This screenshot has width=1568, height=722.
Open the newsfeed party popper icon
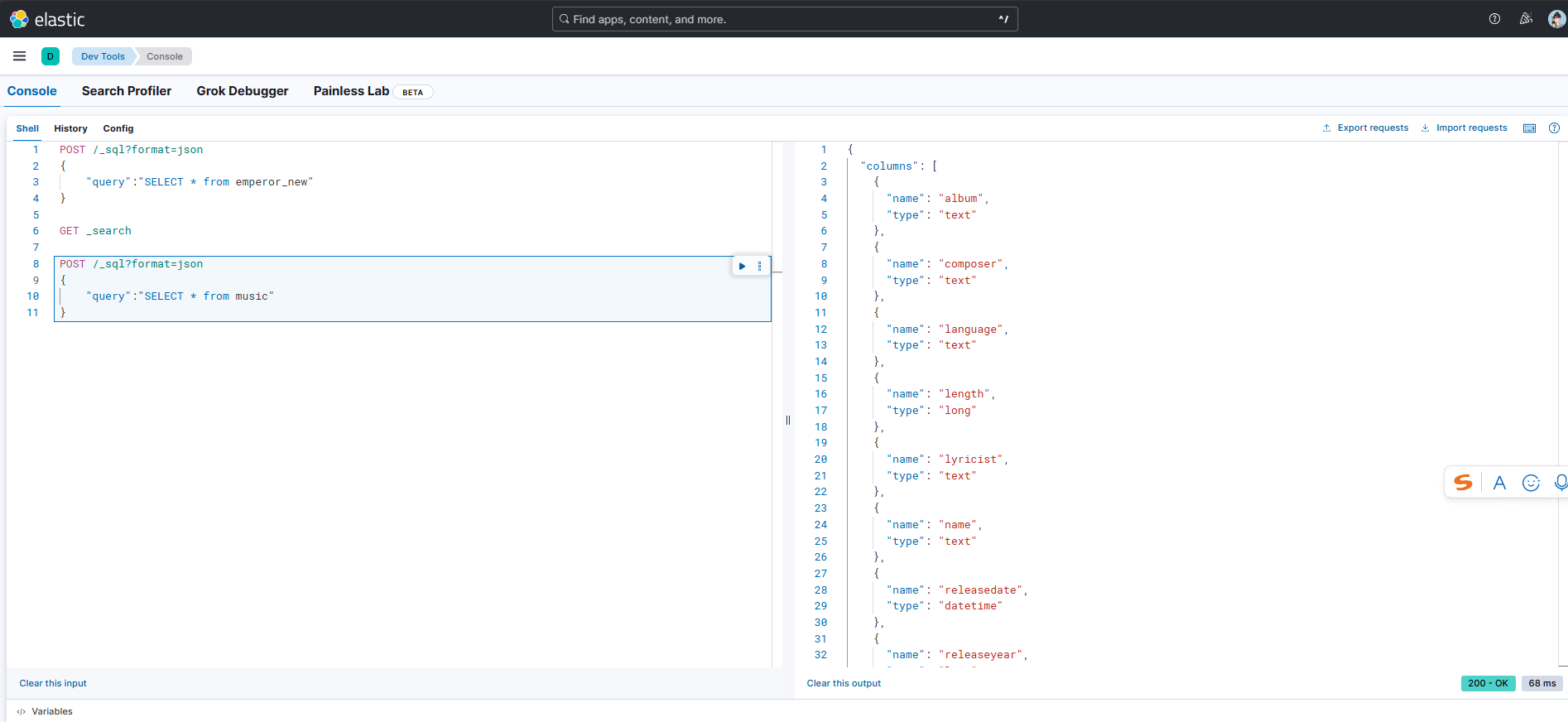coord(1526,19)
